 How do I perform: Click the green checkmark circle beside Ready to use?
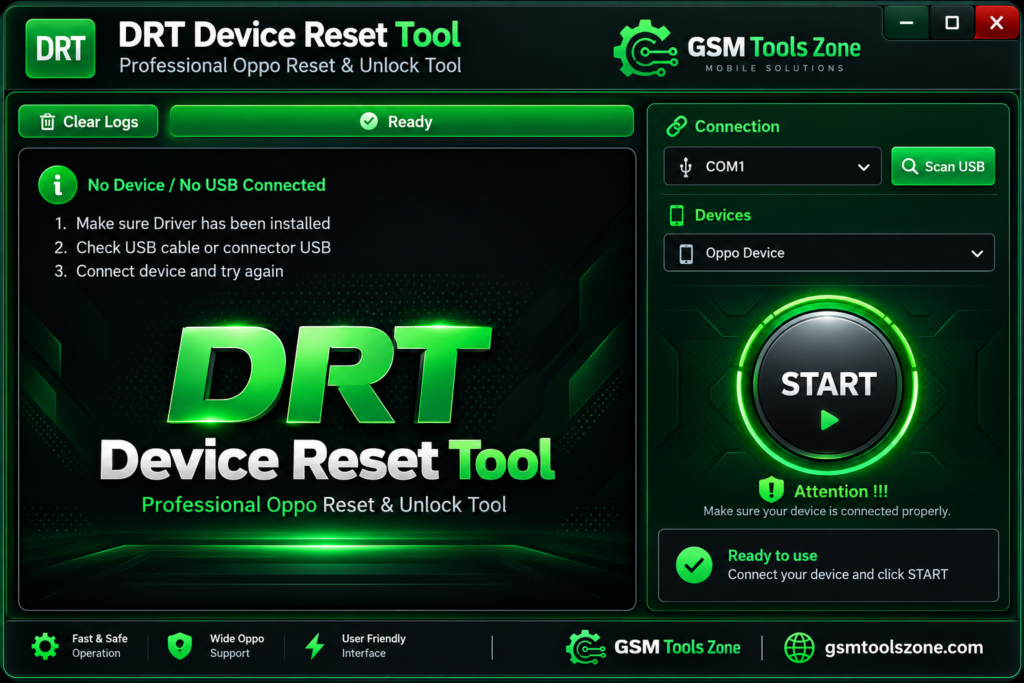point(694,565)
